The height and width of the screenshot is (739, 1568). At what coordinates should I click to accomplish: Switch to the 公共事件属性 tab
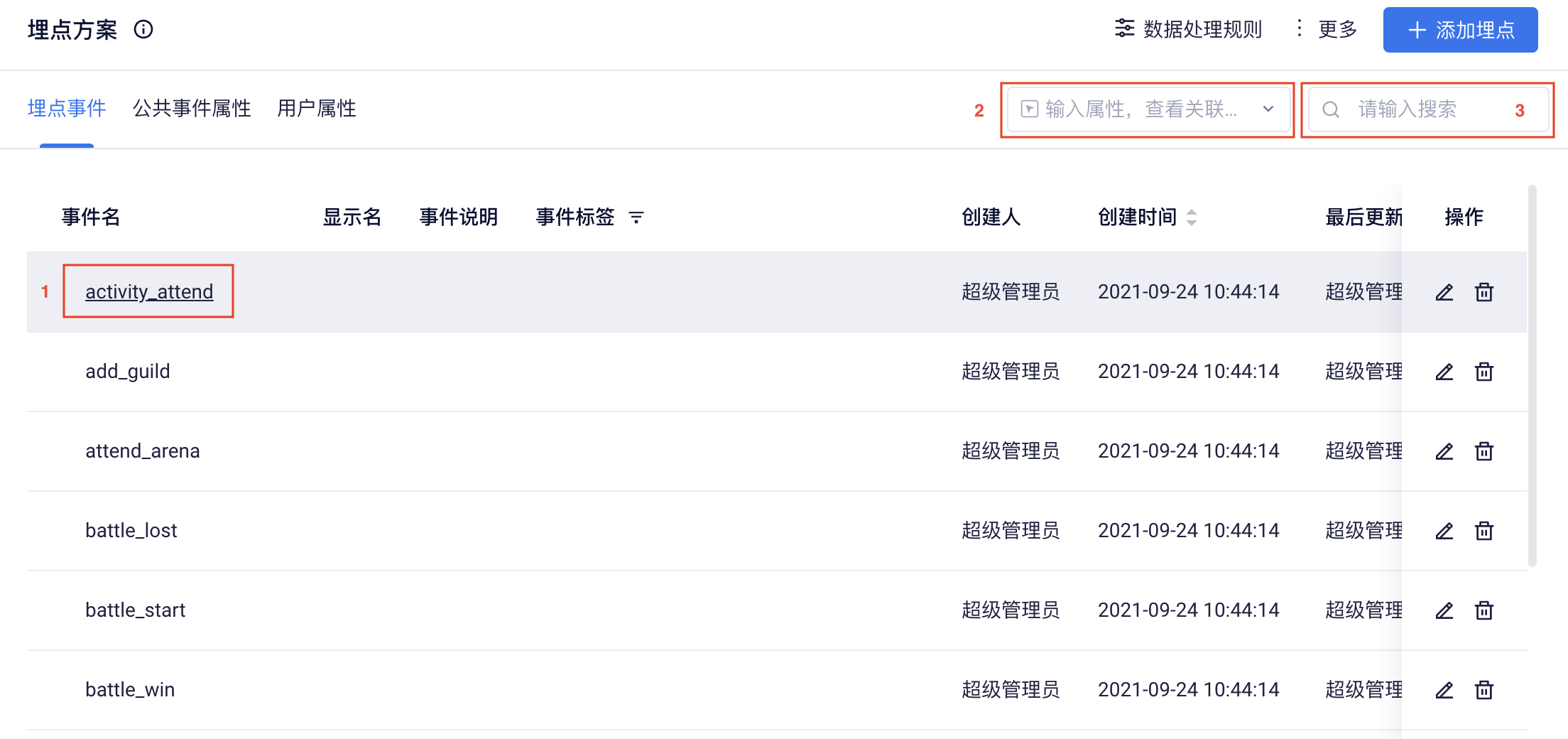tap(192, 109)
